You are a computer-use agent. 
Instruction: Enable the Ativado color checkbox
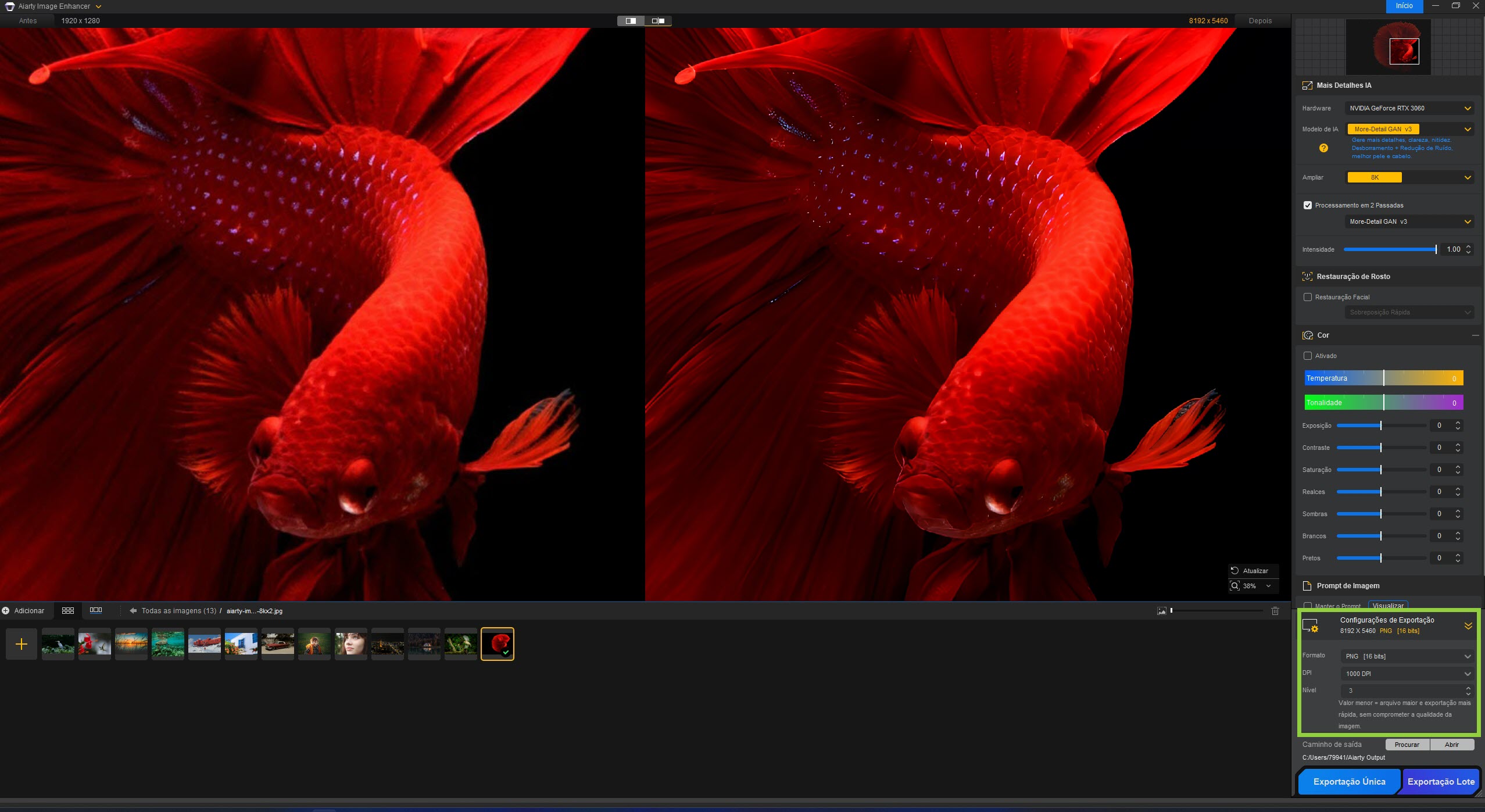point(1308,356)
